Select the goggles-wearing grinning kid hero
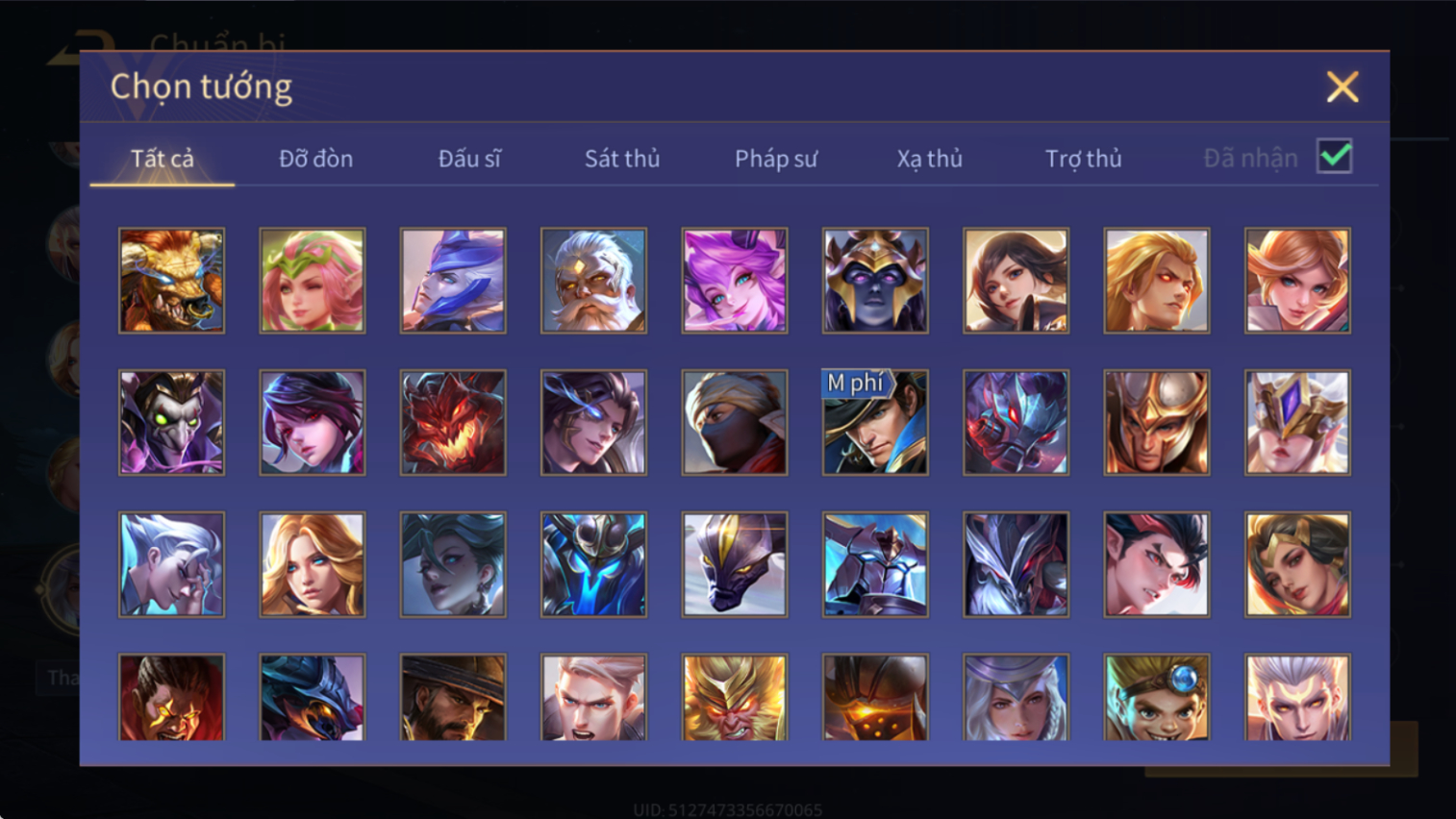 pos(1157,698)
